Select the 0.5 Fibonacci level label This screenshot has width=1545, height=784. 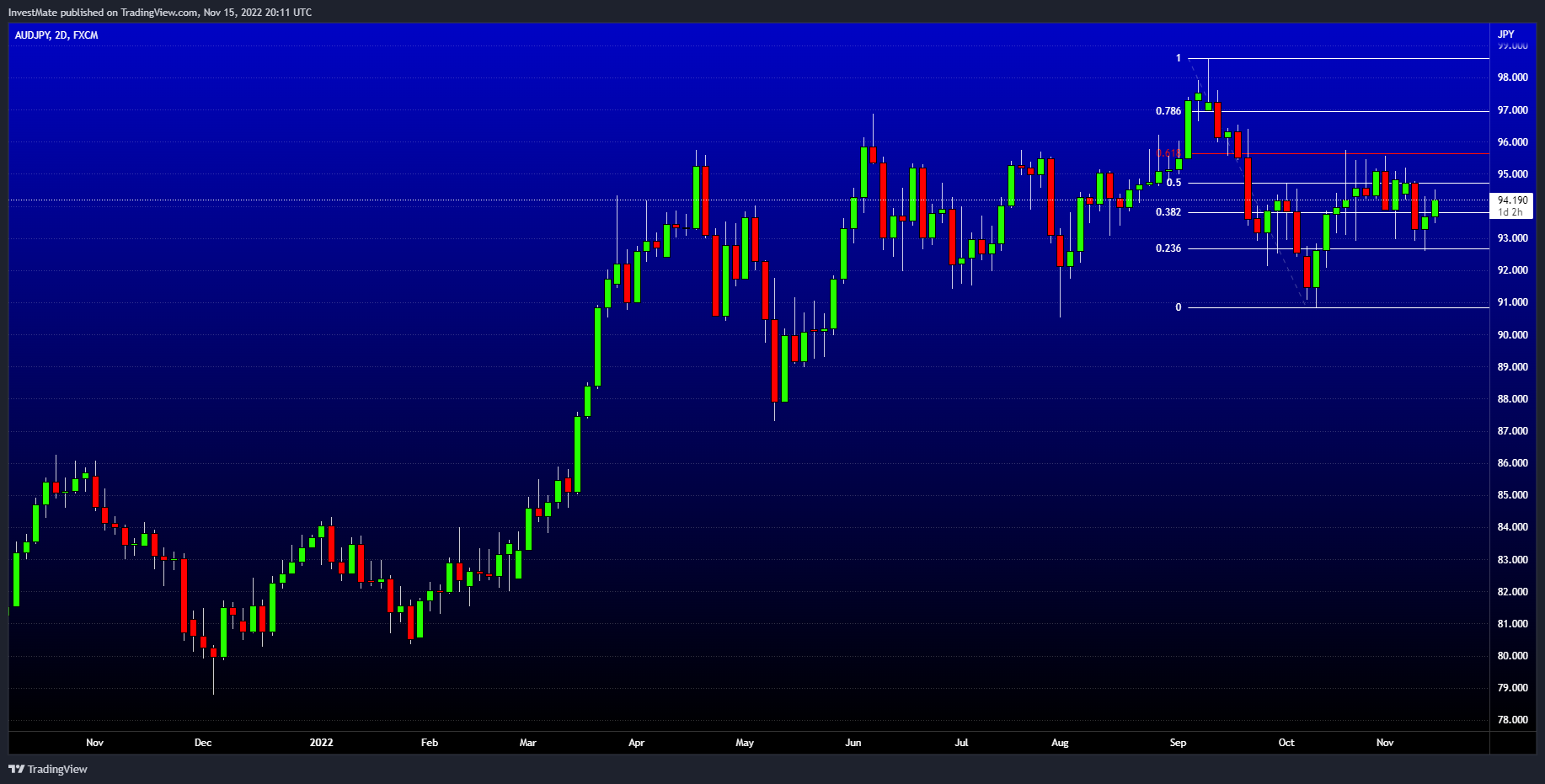point(1173,183)
